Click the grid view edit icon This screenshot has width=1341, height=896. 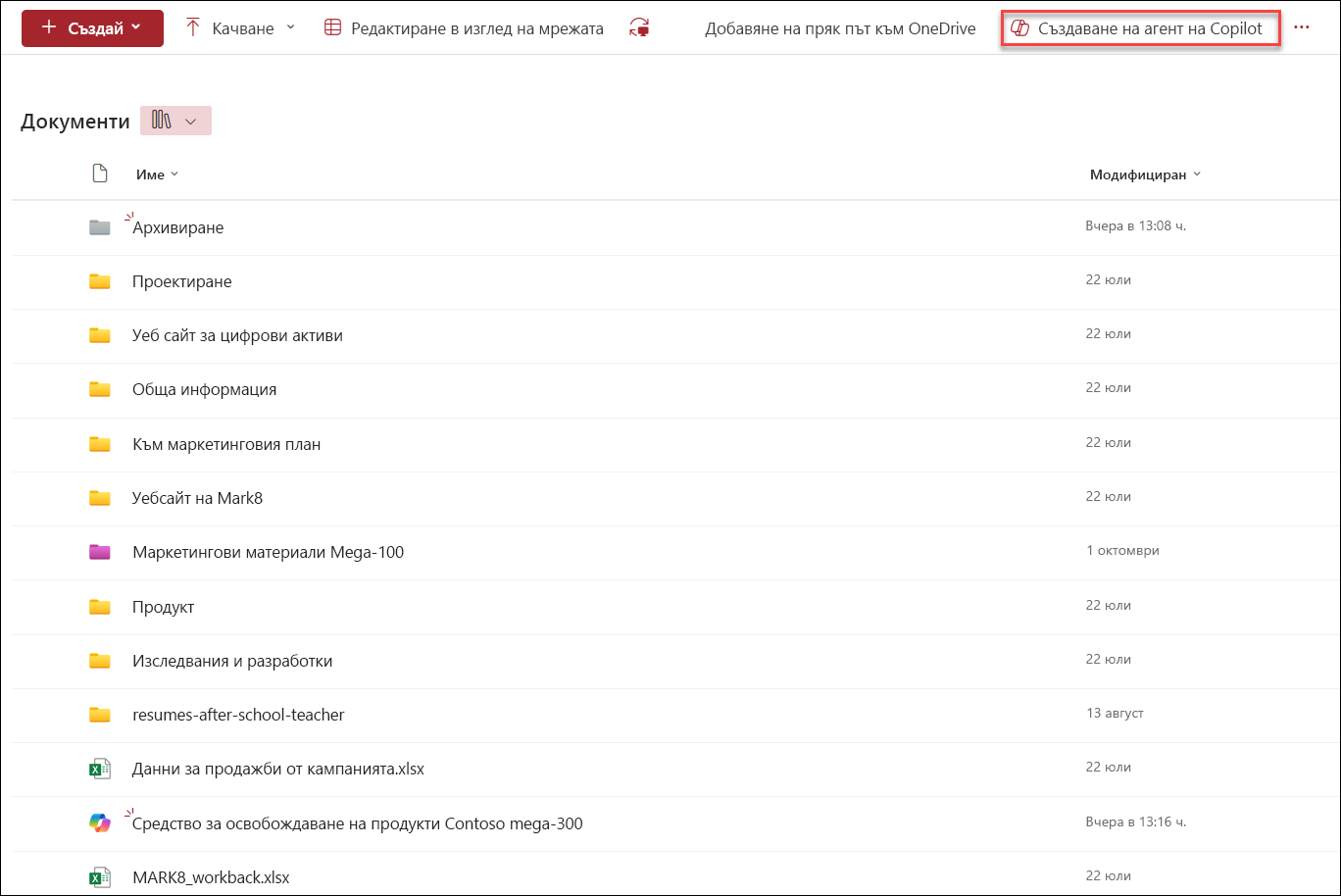click(333, 28)
